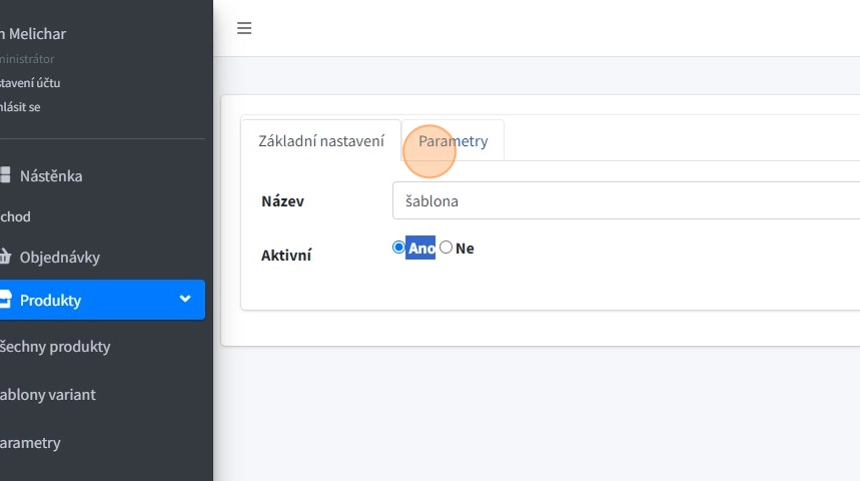Go to variant templates sidebar link
860x481 pixels.
pos(48,395)
